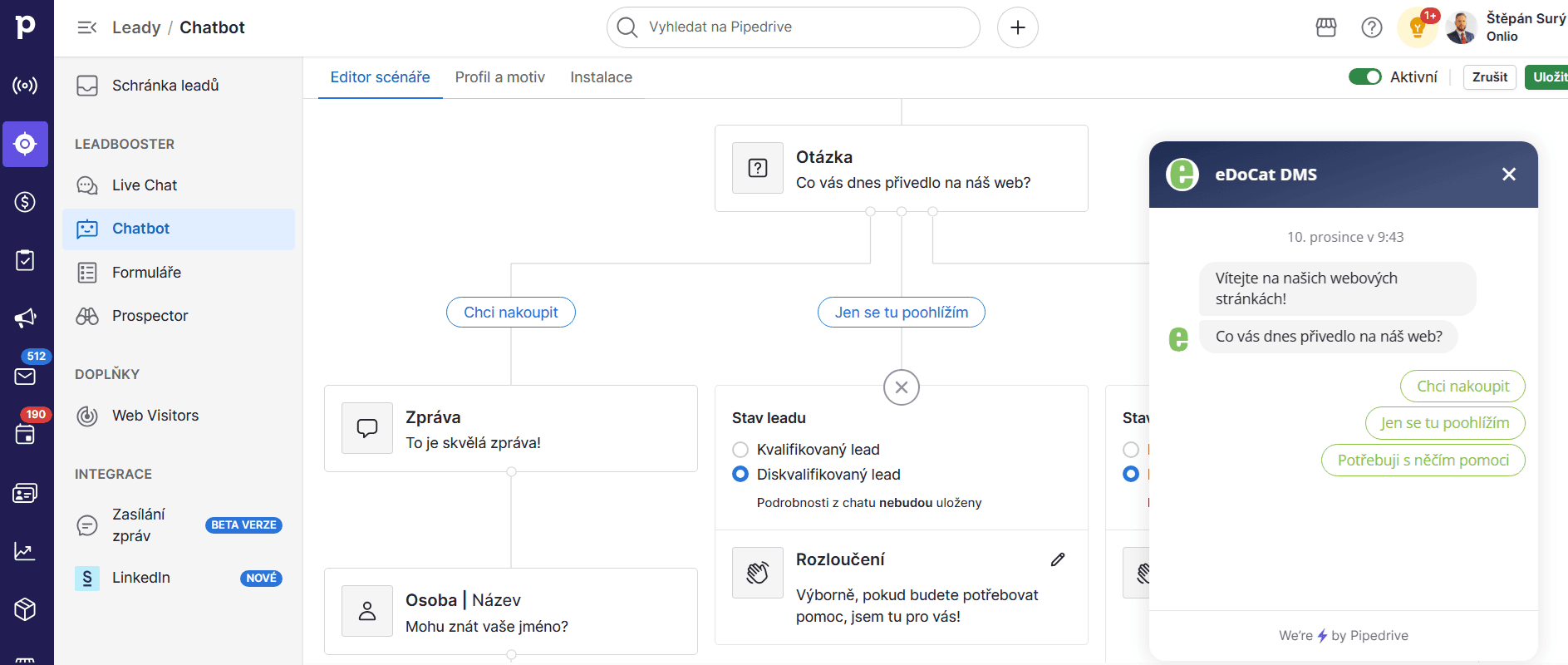Open the Marketplace store icon
The width and height of the screenshot is (1568, 665).
(1326, 27)
